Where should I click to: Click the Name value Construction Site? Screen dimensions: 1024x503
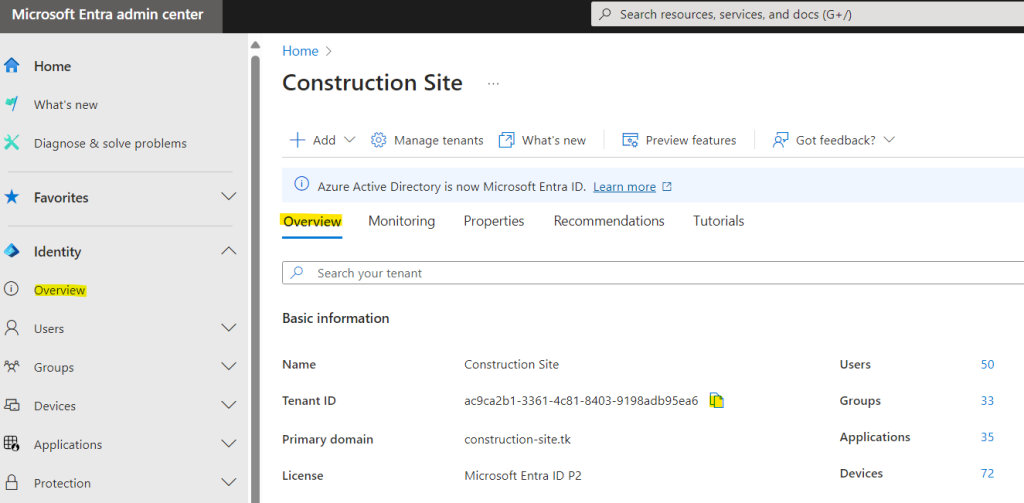tap(511, 365)
